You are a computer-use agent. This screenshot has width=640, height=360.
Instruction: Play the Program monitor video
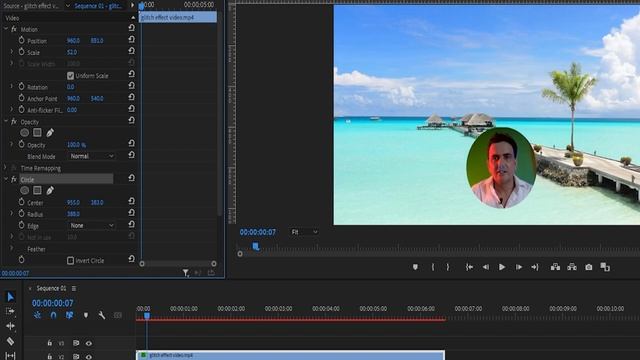502,267
